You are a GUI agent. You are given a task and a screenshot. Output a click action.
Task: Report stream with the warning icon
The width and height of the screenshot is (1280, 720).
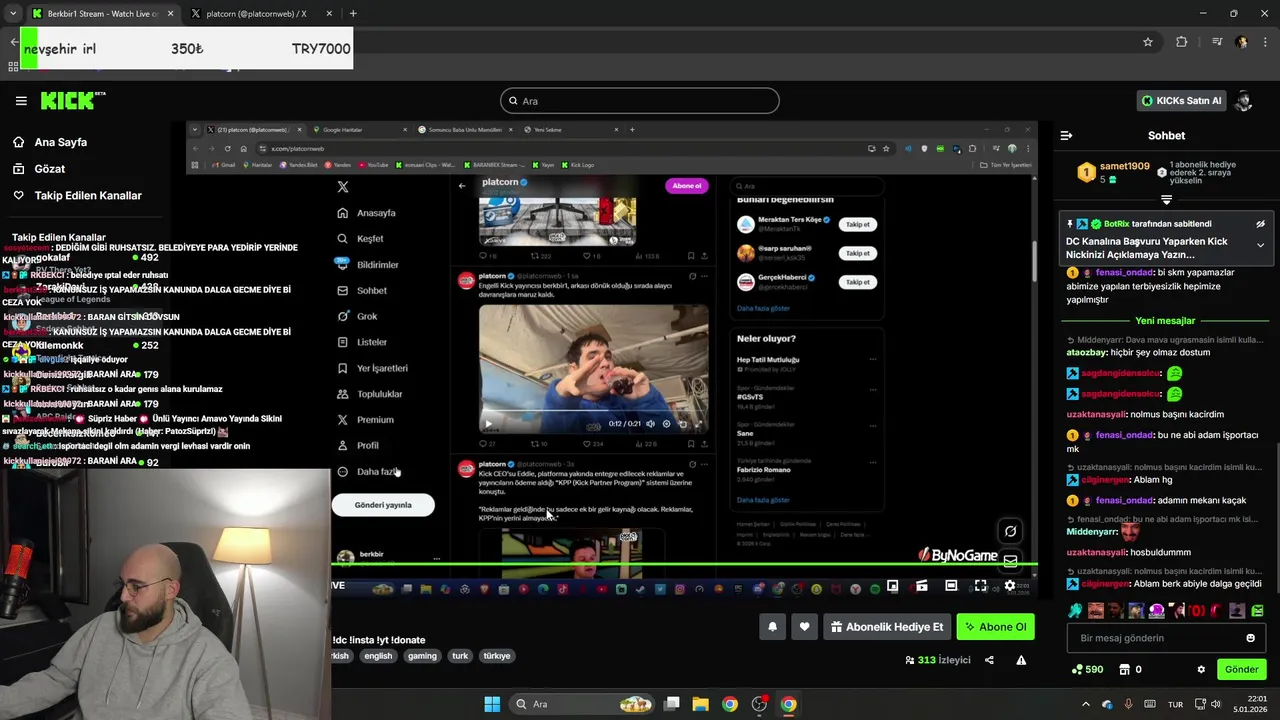tap(1021, 660)
